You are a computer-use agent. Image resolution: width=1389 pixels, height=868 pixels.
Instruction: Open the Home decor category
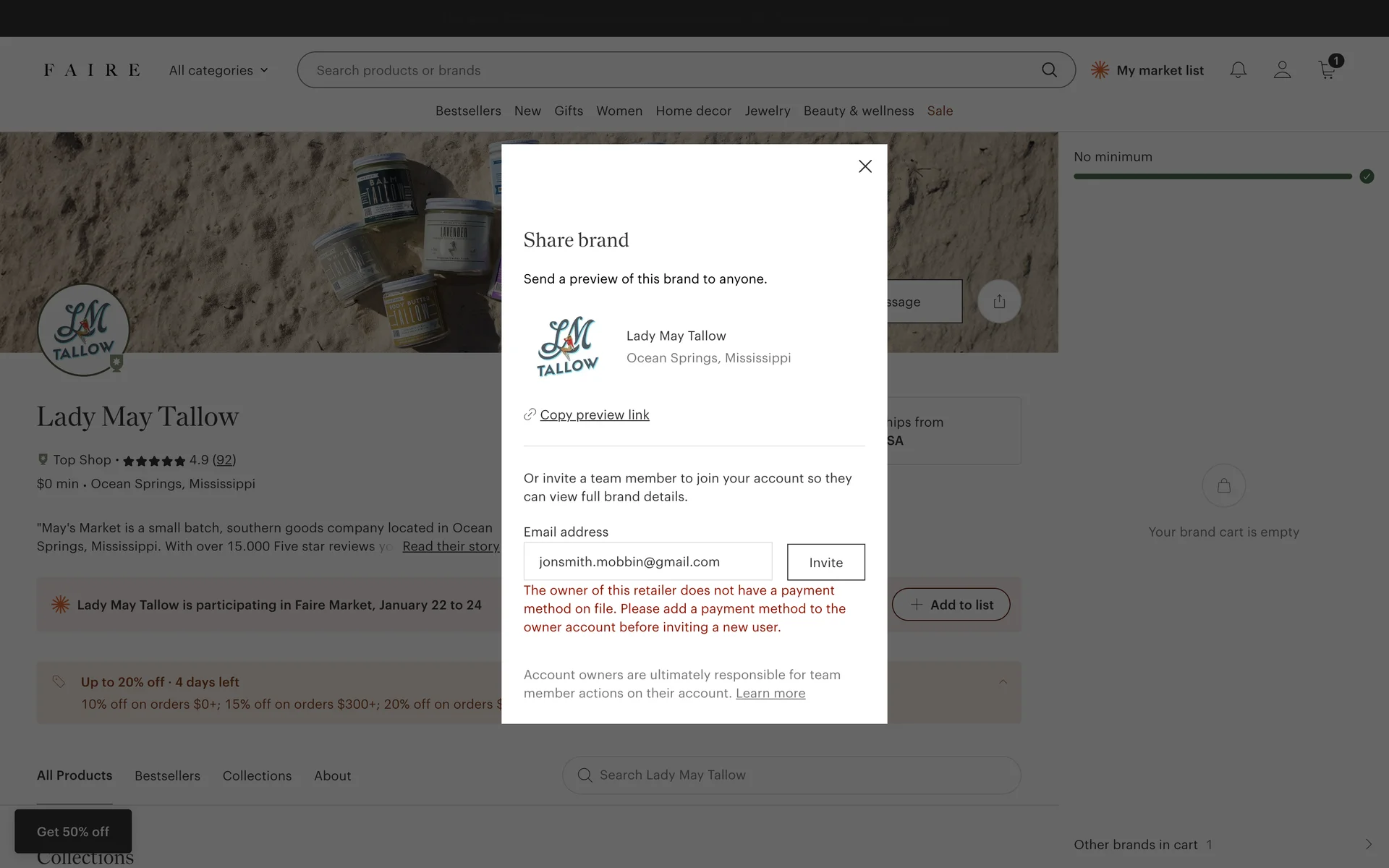pos(693,111)
